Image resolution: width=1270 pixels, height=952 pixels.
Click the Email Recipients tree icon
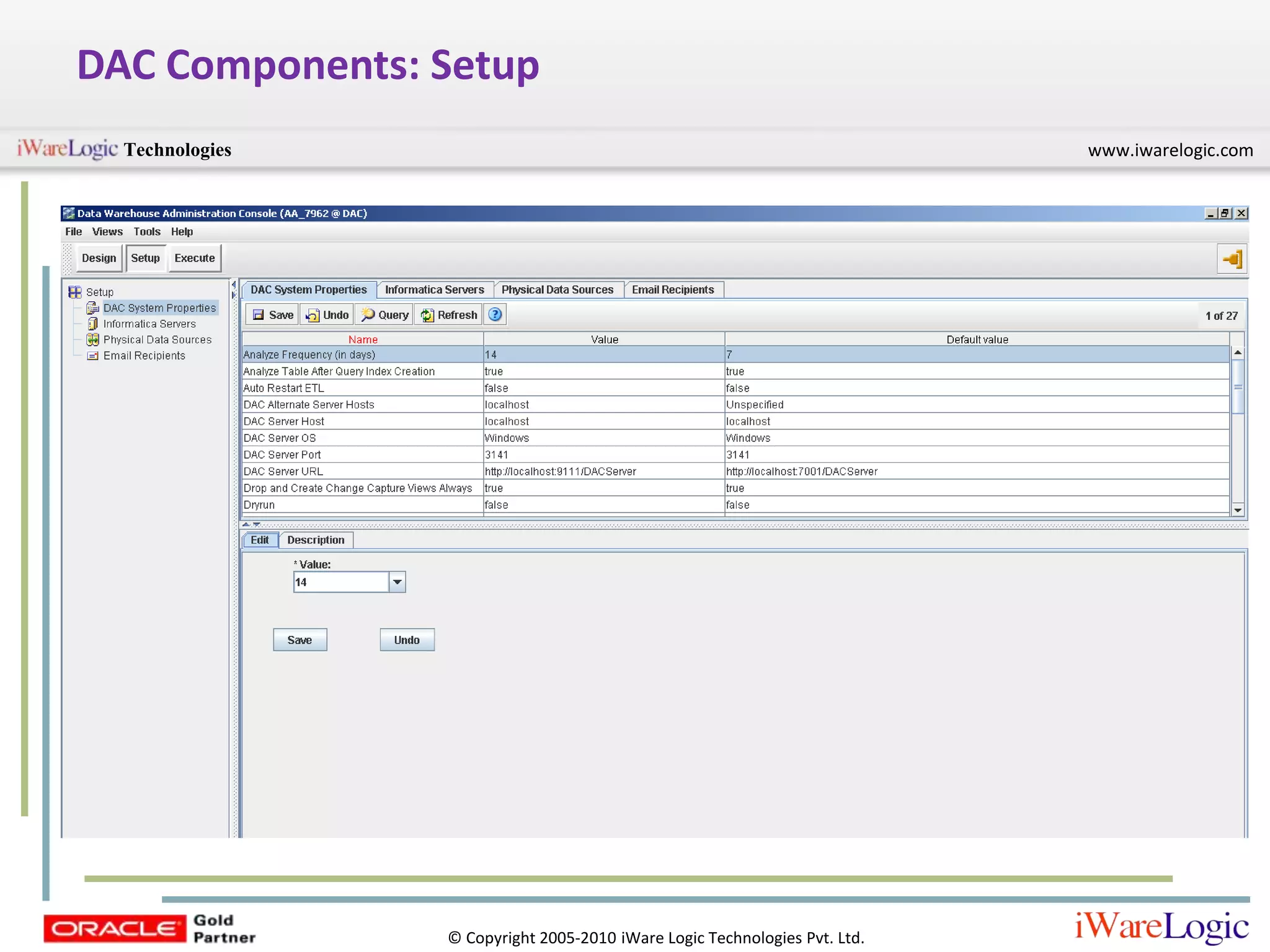click(92, 356)
